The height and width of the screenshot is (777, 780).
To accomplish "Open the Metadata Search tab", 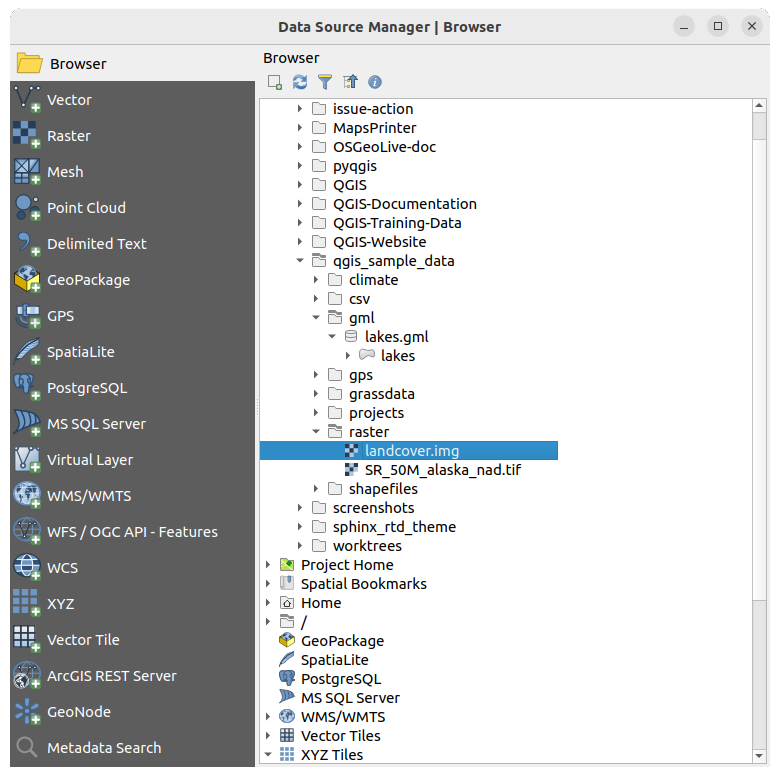I will (x=103, y=748).
